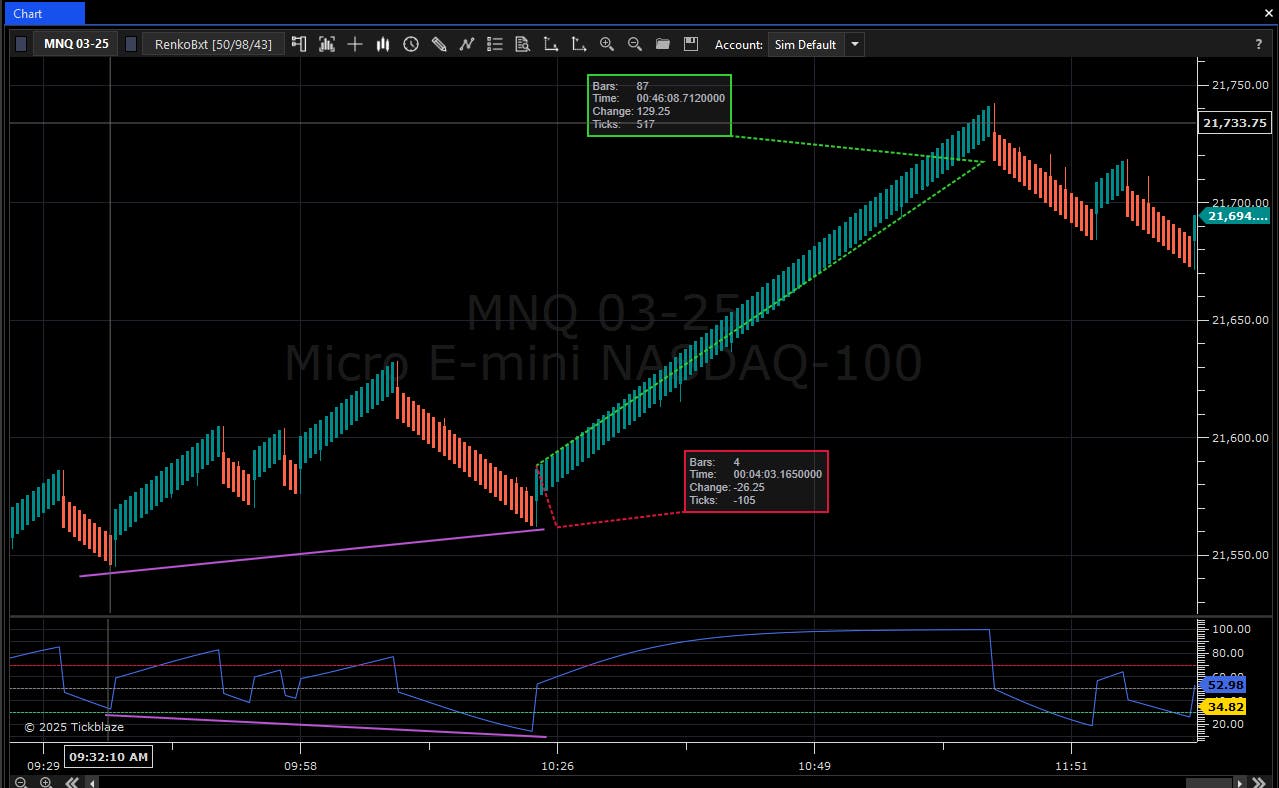Open the candlestick chart style icon

point(382,44)
